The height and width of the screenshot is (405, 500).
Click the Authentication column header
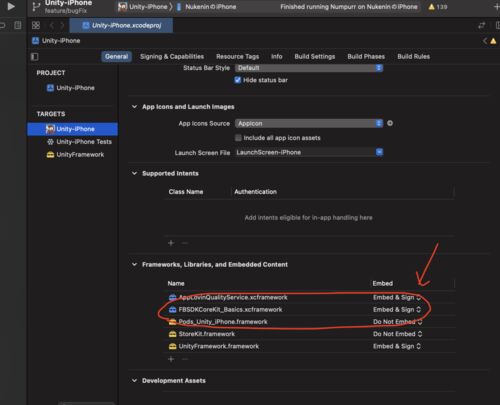click(x=255, y=192)
